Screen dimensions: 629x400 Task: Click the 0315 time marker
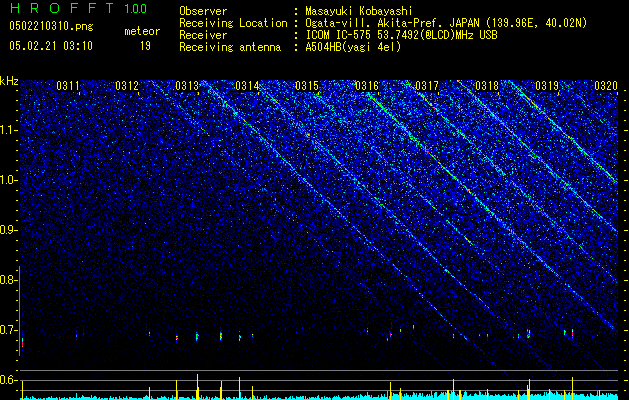(307, 86)
